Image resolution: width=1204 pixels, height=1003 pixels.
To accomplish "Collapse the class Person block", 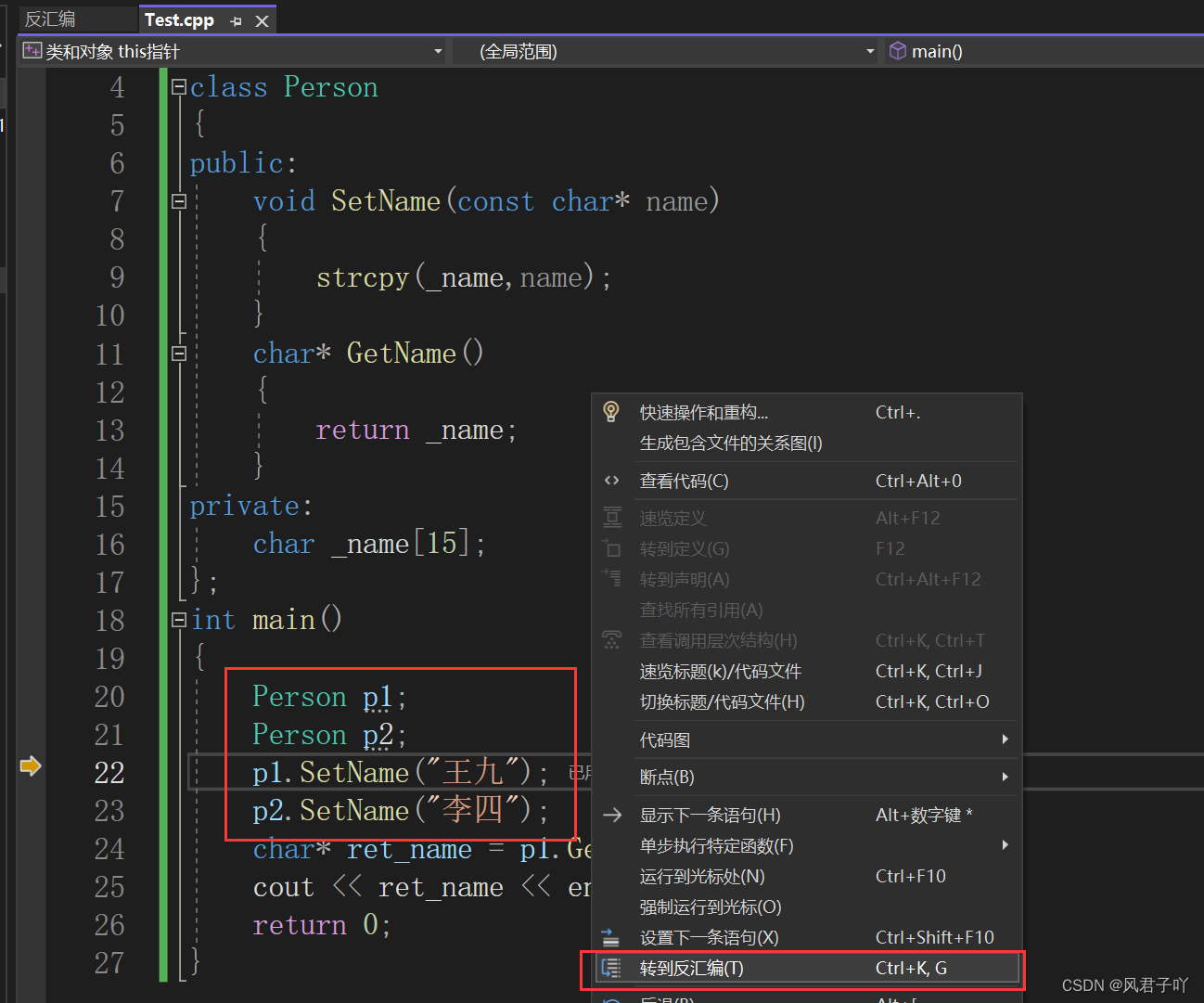I will pyautogui.click(x=179, y=87).
